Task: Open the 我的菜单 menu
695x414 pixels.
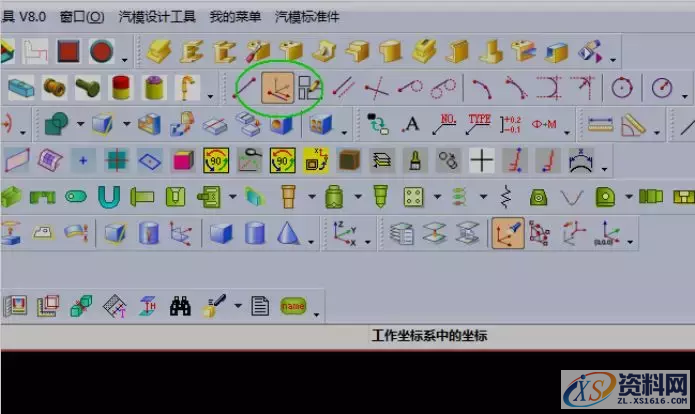Action: tap(235, 17)
